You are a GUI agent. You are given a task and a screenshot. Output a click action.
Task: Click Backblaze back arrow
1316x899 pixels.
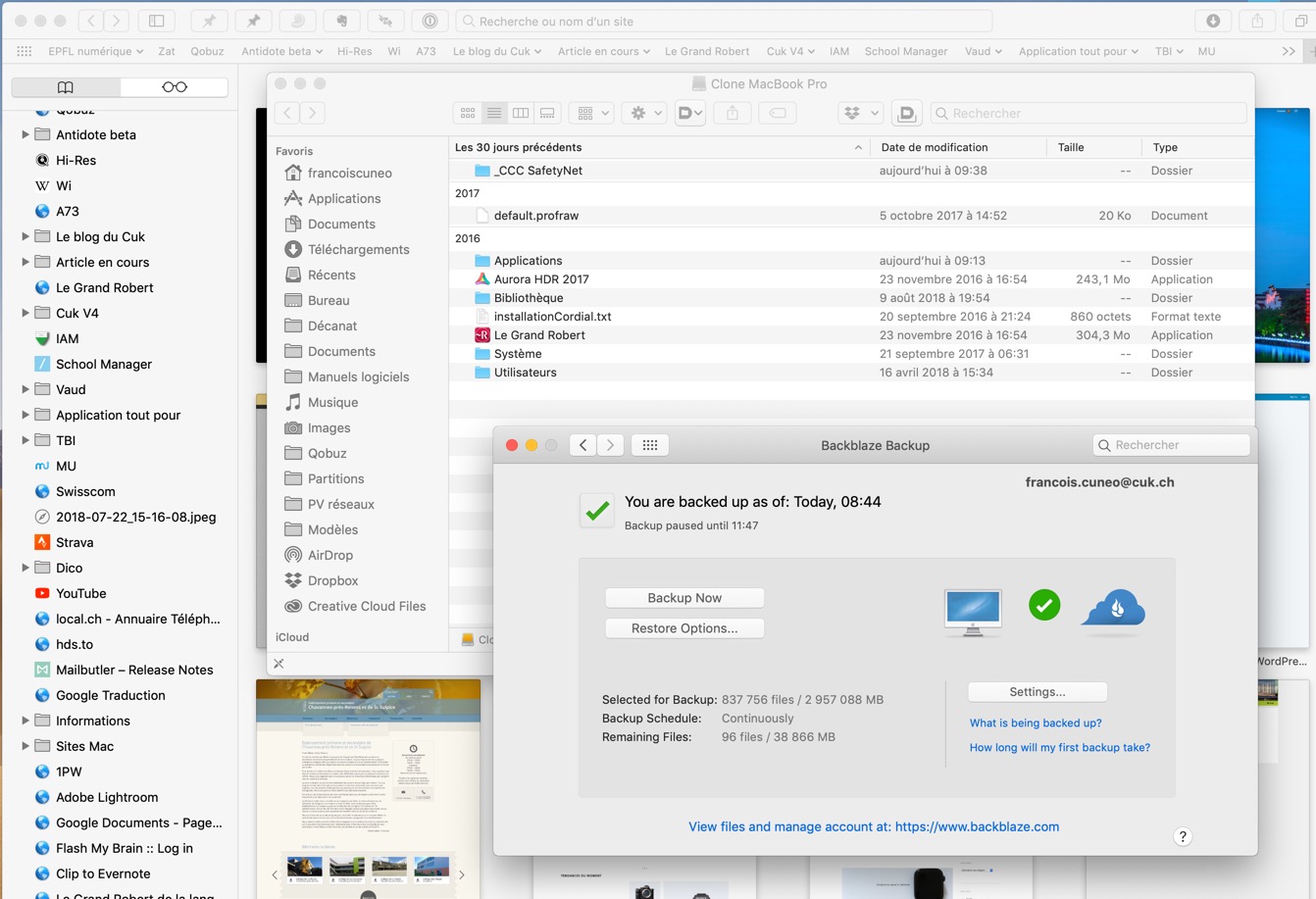(x=582, y=445)
